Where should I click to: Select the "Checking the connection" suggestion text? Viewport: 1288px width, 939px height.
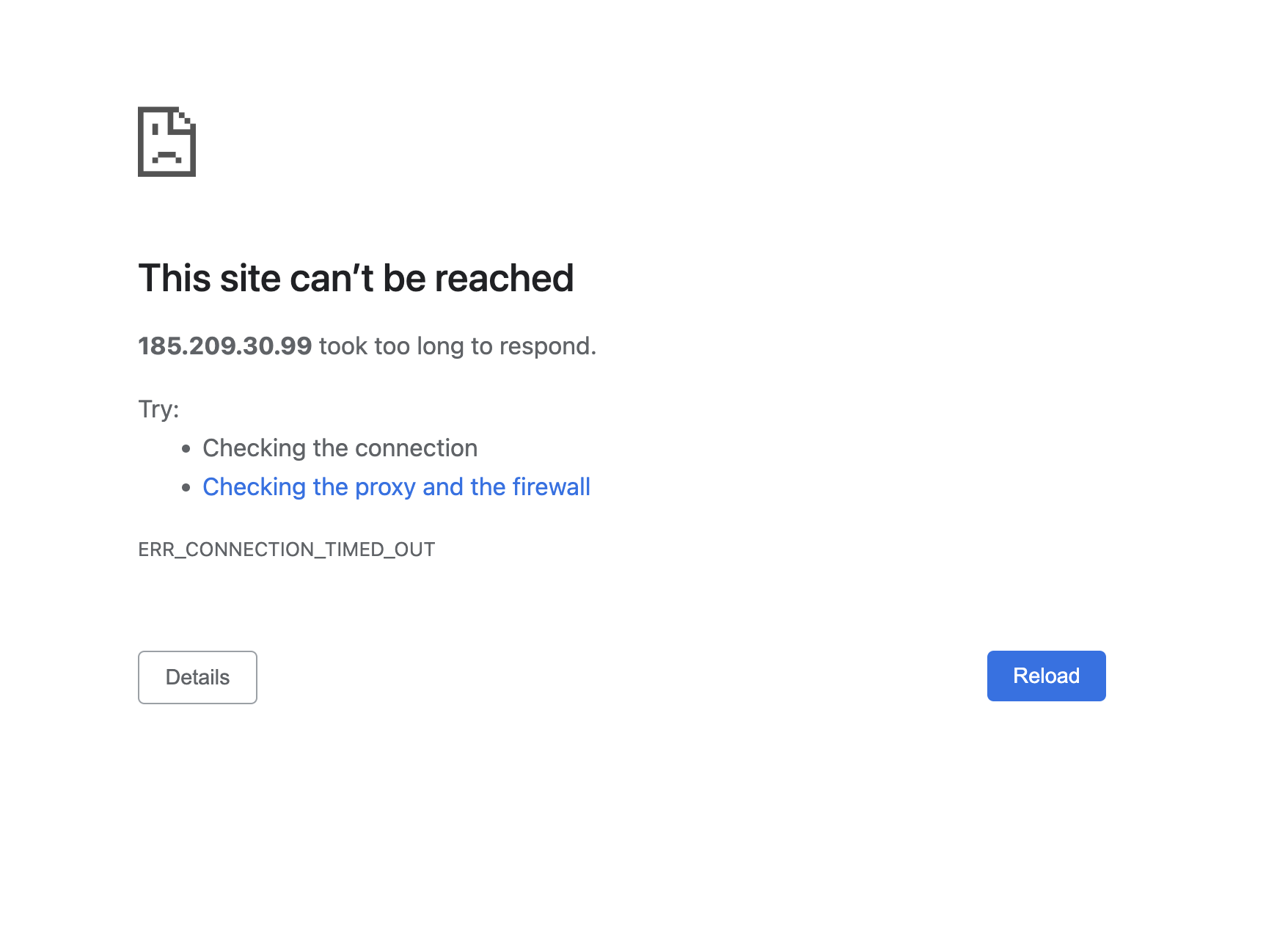coord(340,448)
